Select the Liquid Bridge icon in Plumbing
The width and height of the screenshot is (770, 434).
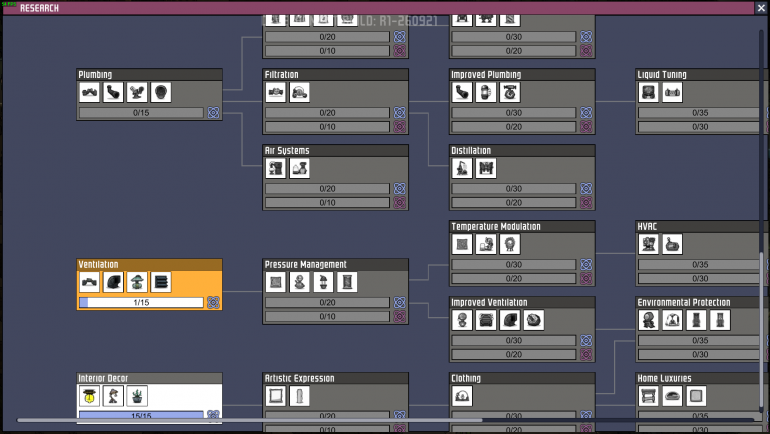[89, 92]
